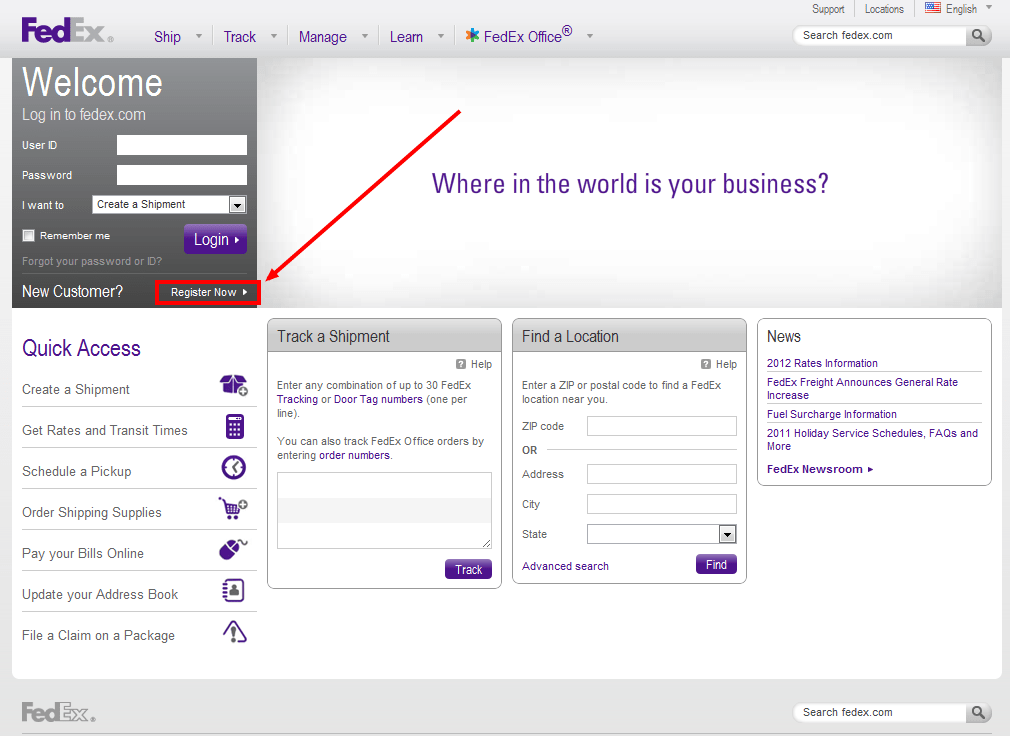
Task: Click the purple Track button
Action: pyautogui.click(x=468, y=569)
